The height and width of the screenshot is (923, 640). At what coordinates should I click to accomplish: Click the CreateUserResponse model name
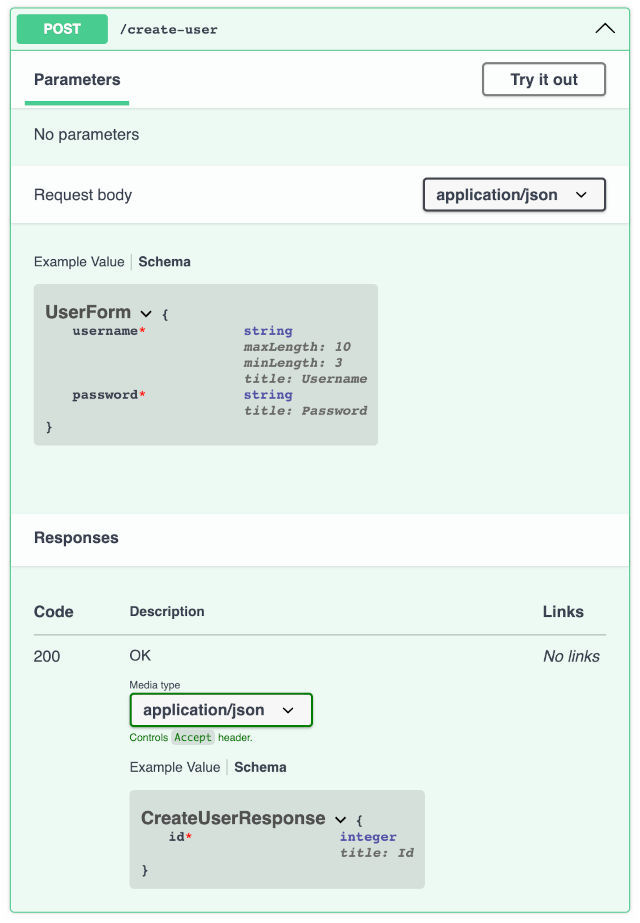click(x=233, y=818)
